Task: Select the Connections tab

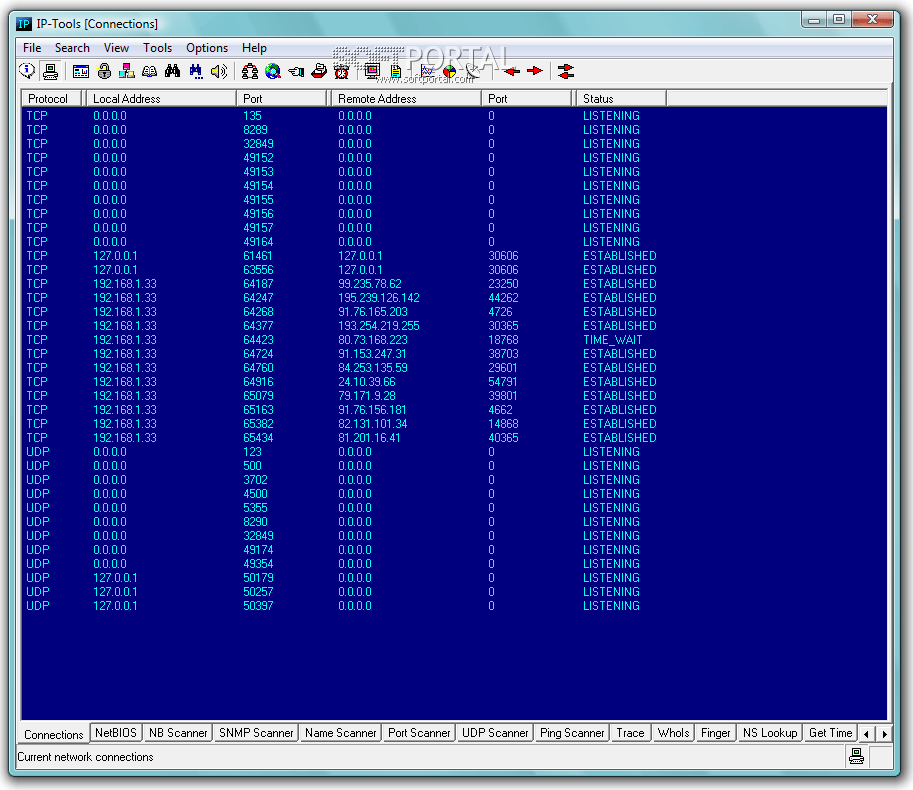Action: (x=54, y=734)
